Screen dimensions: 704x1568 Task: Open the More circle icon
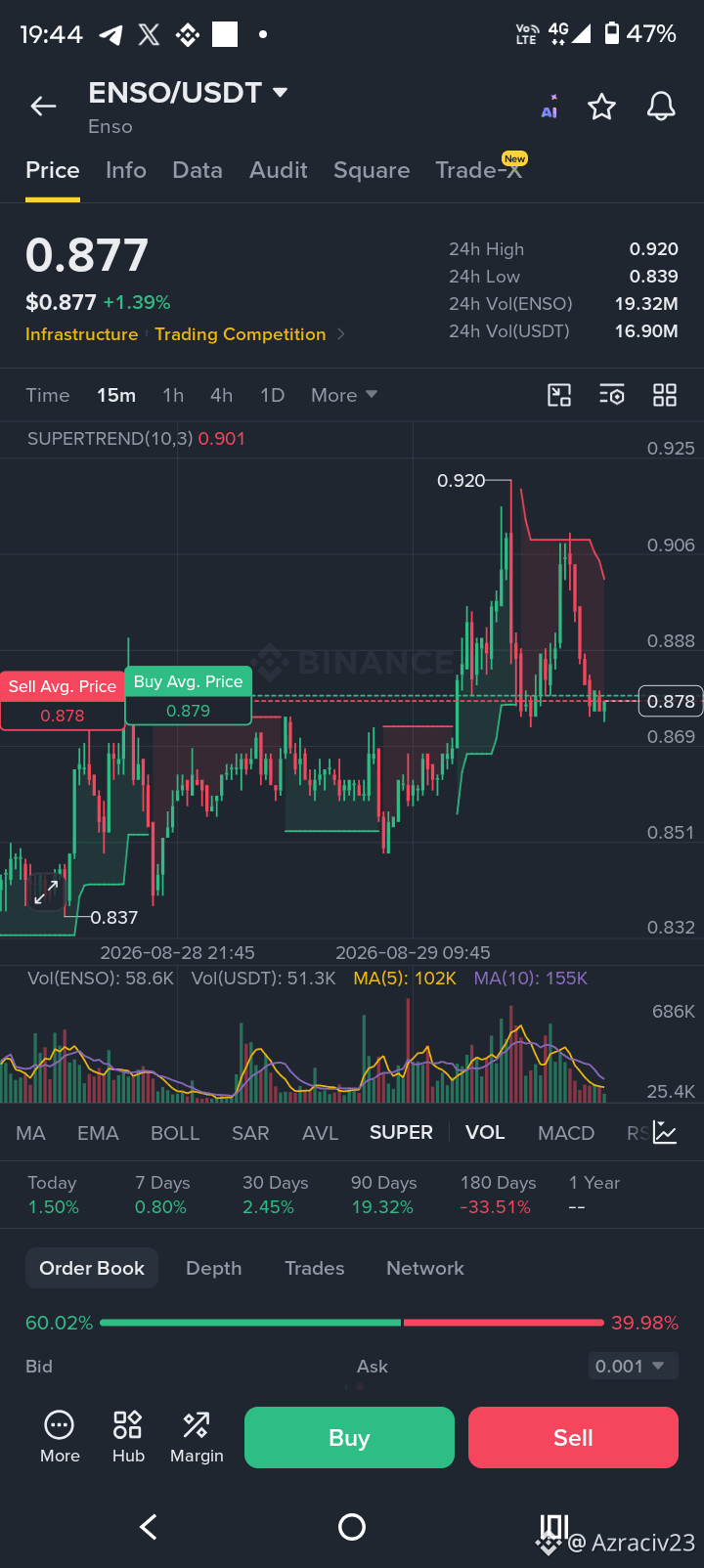(60, 1437)
